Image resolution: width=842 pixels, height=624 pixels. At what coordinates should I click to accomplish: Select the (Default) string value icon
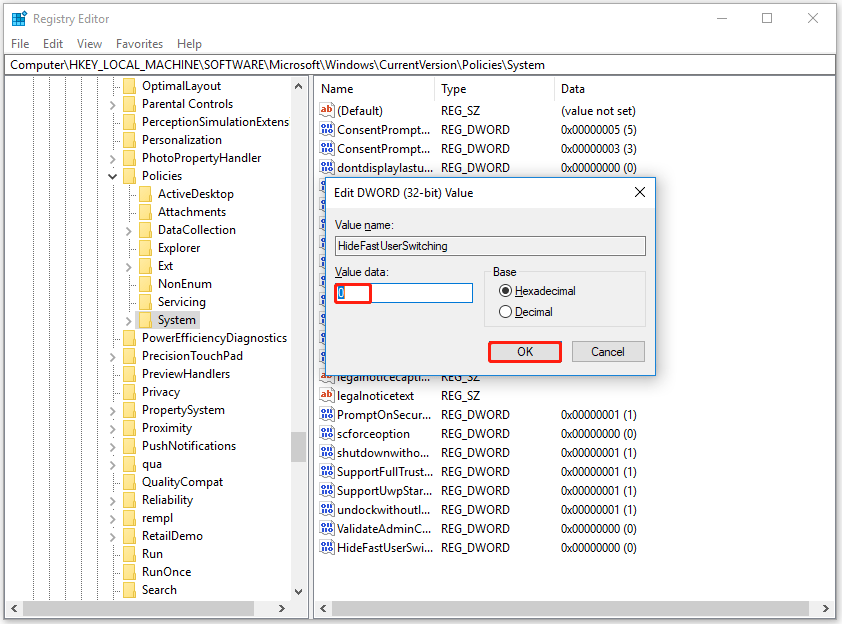(x=326, y=111)
